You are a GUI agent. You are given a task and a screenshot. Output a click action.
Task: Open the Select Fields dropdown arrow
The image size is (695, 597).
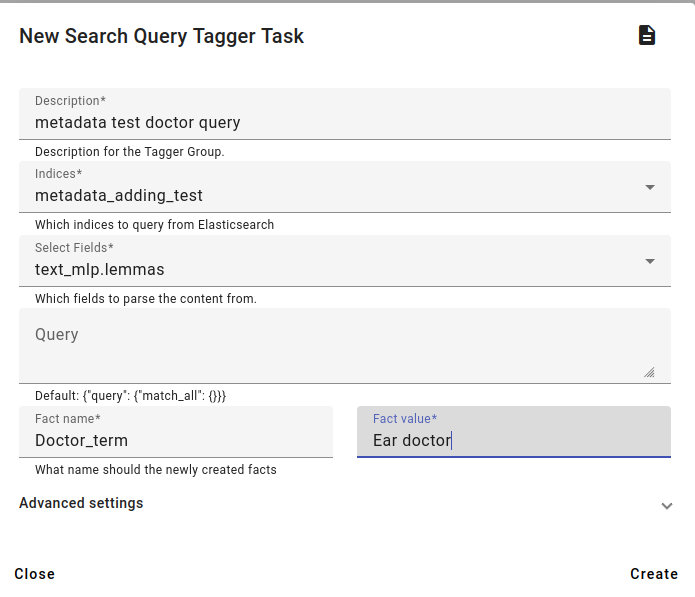tap(650, 261)
